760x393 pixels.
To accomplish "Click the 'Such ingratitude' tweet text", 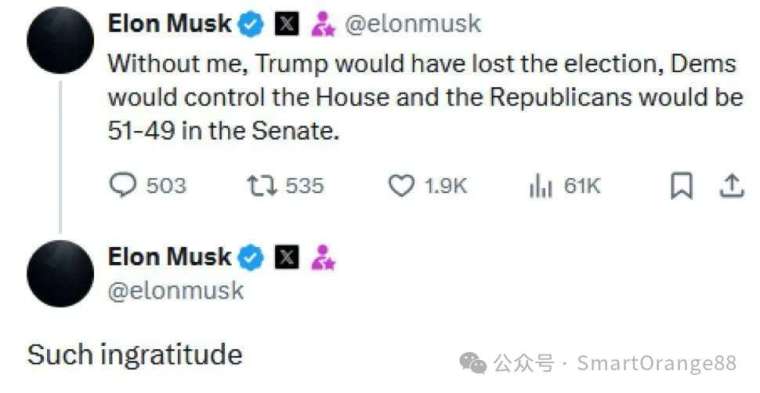I will click(135, 355).
